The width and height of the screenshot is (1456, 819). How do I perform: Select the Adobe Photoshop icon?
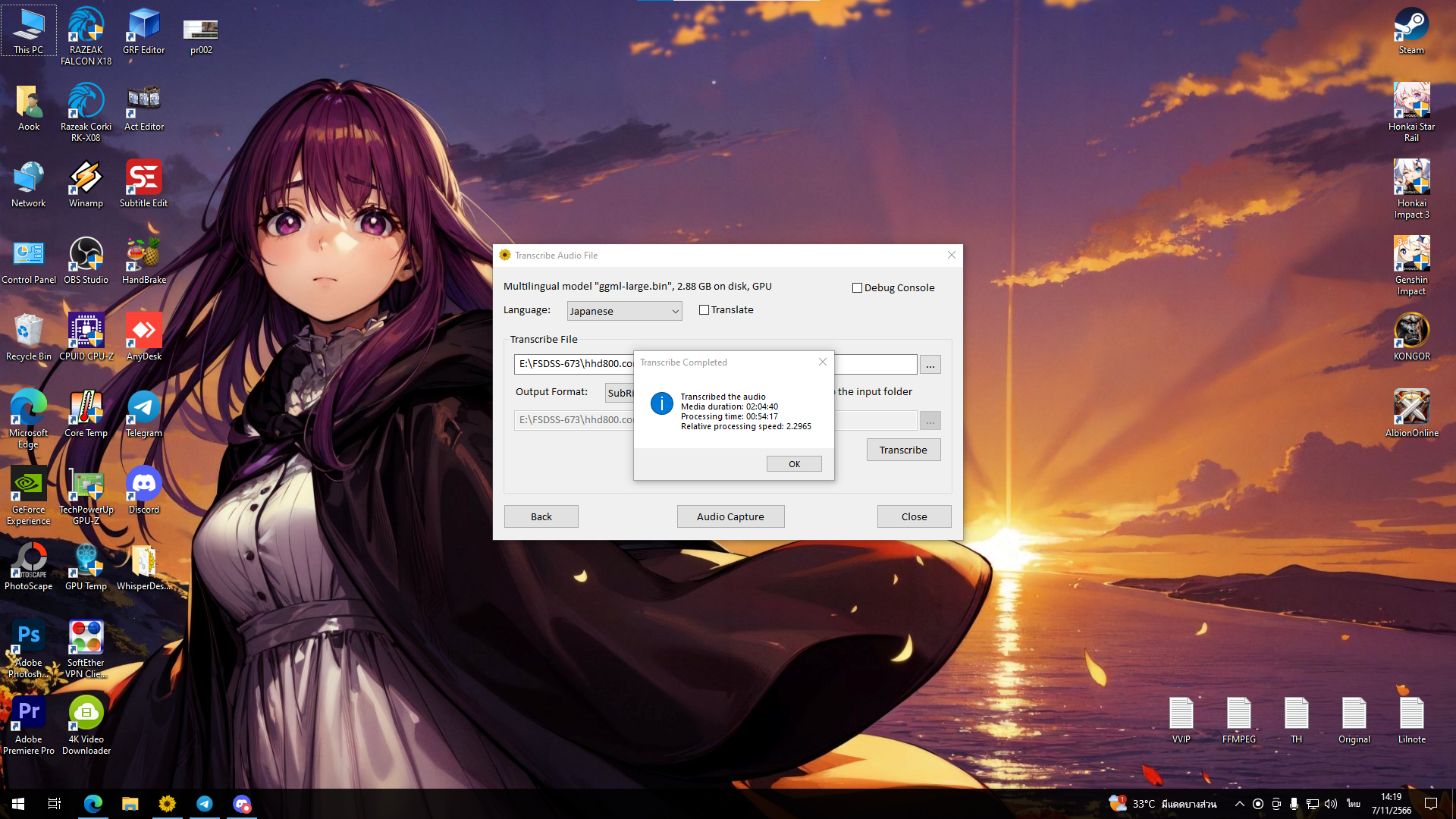pos(29,648)
